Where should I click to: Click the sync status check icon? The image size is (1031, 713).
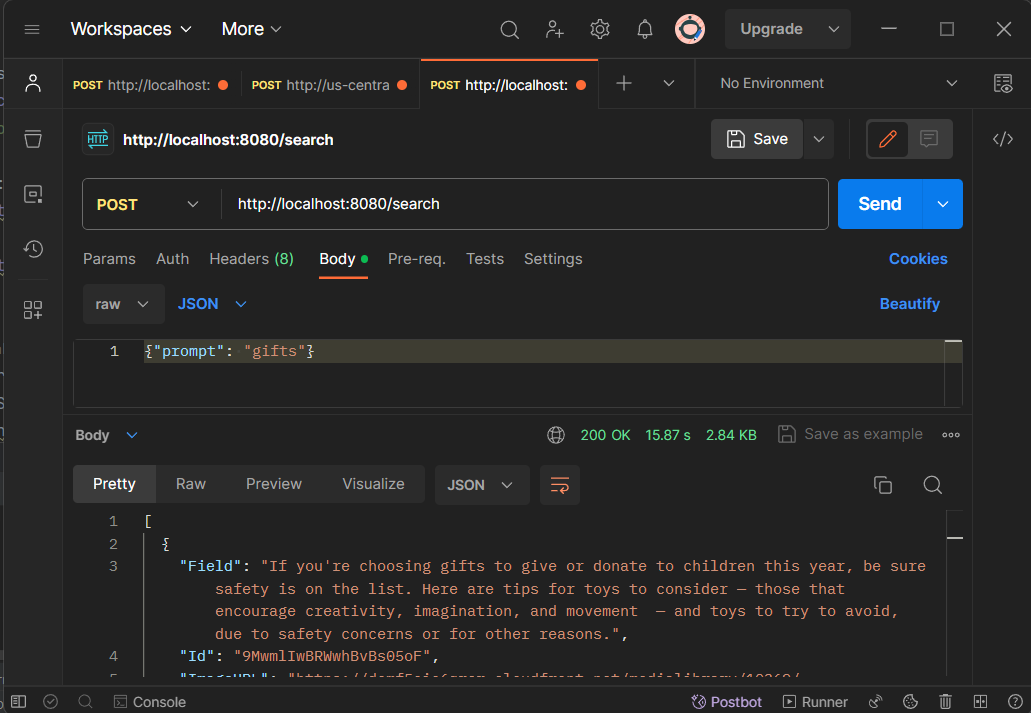(51, 702)
